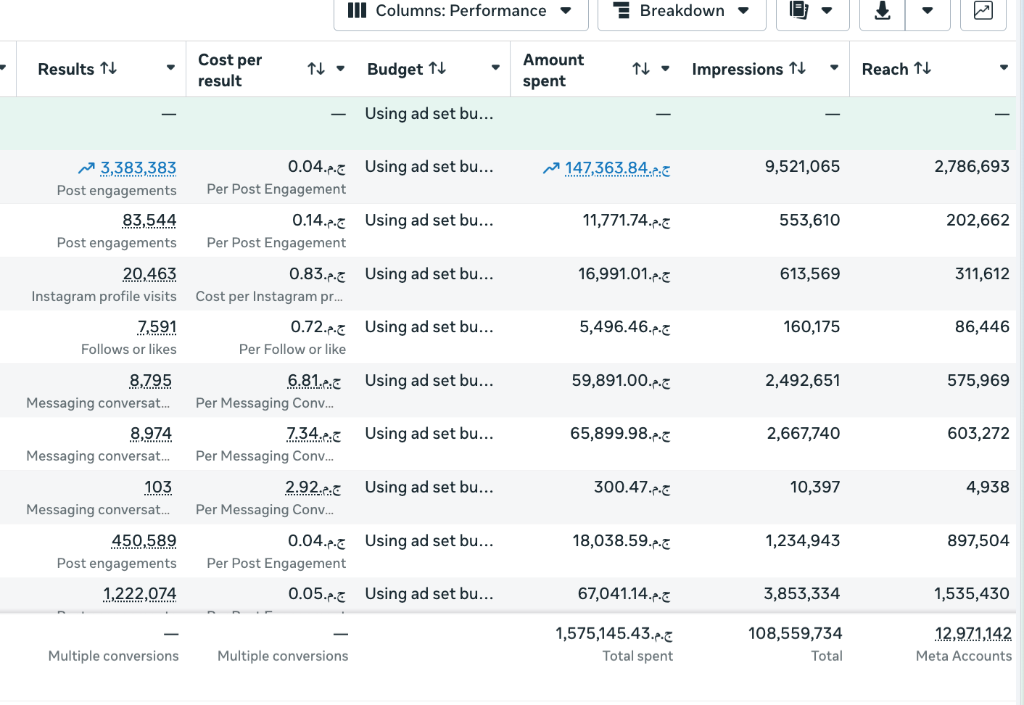The image size is (1024, 705).
Task: Click the 20,463 Instagram profile visits result
Action: [150, 274]
